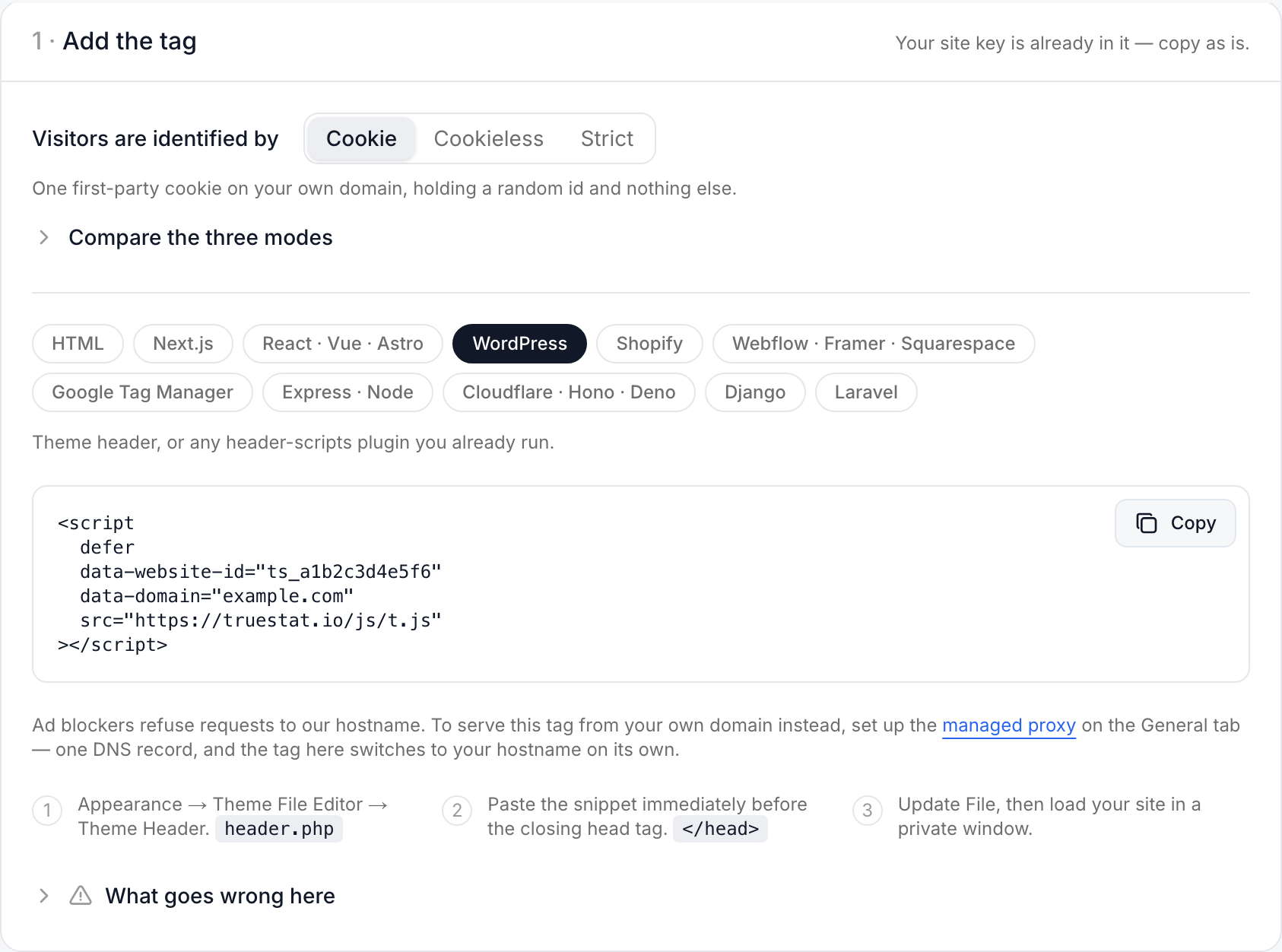Click the </head> code label

720,829
